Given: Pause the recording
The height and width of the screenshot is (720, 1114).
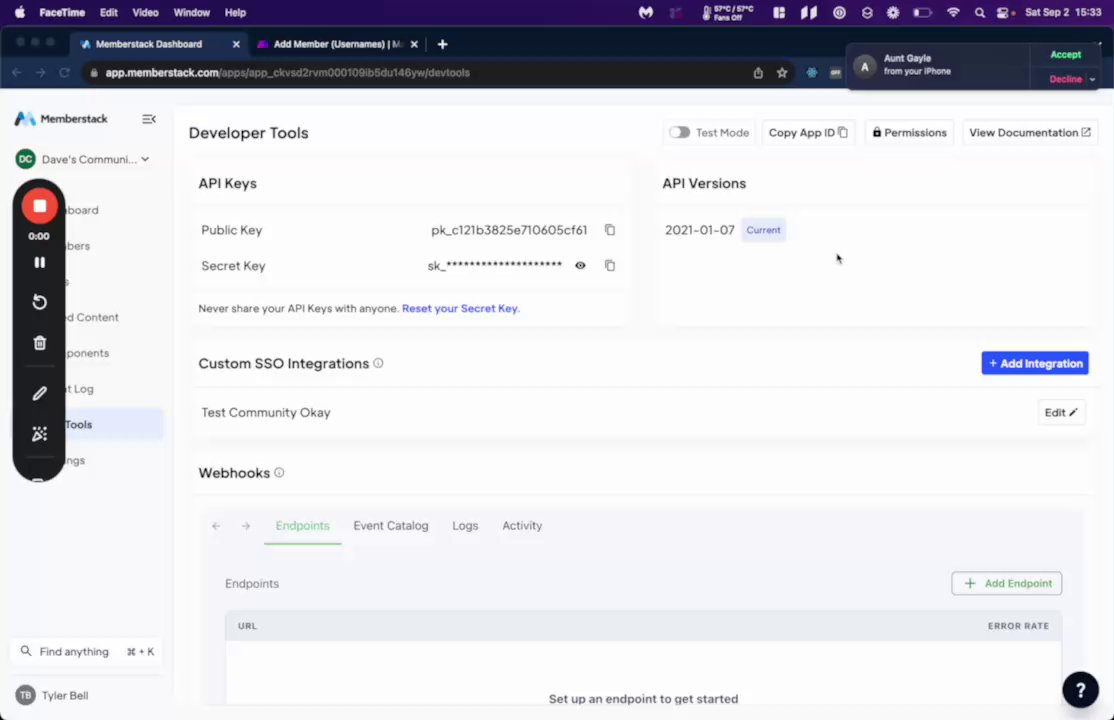Looking at the screenshot, I should click(x=39, y=262).
